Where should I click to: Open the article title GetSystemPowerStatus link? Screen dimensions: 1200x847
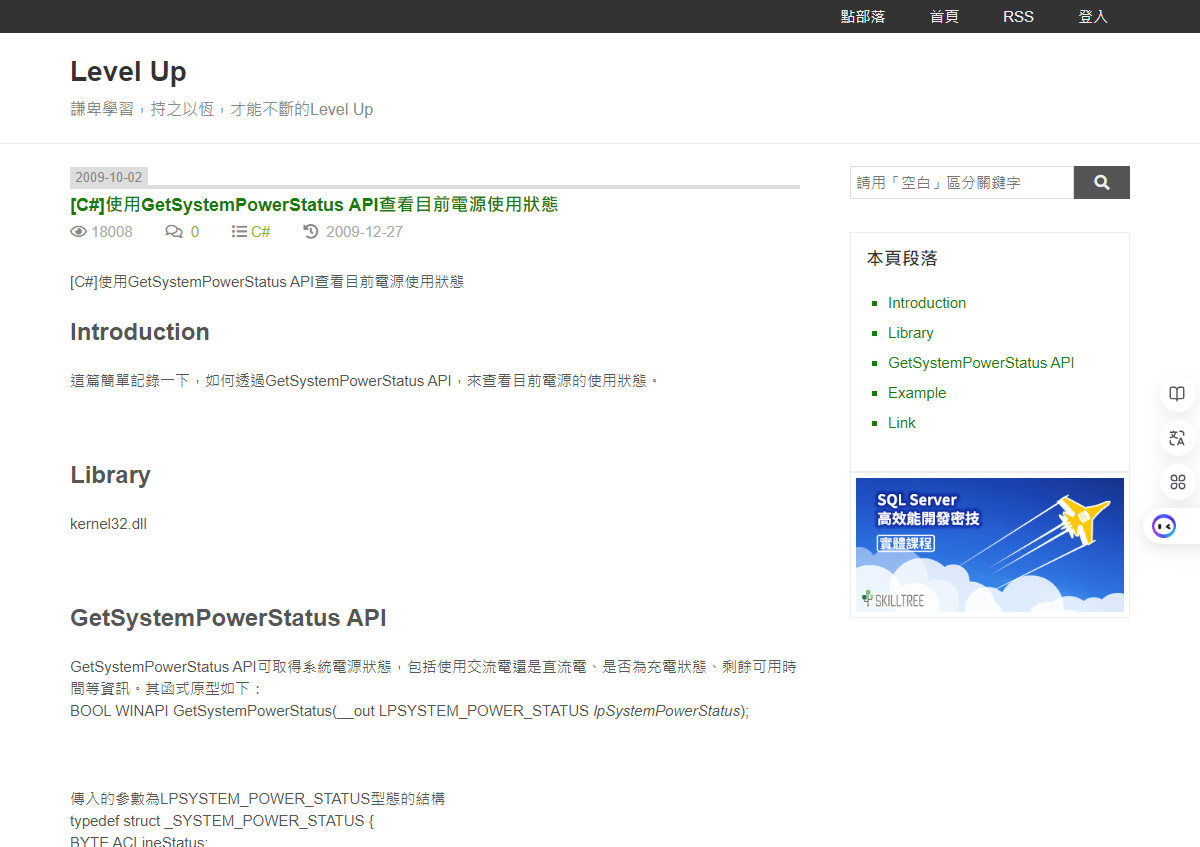[x=314, y=205]
